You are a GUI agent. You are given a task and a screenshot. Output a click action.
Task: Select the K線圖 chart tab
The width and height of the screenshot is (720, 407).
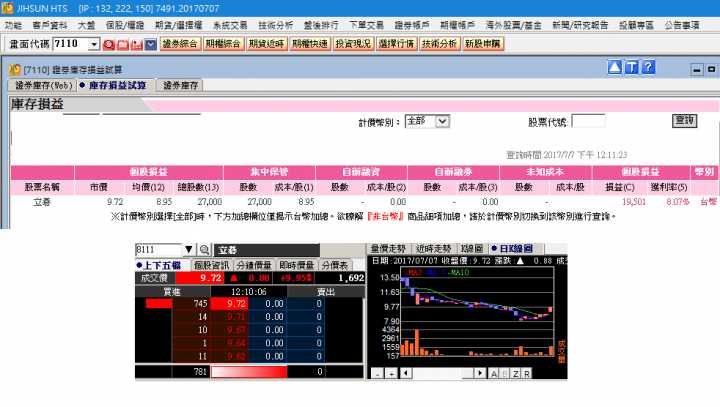[472, 249]
